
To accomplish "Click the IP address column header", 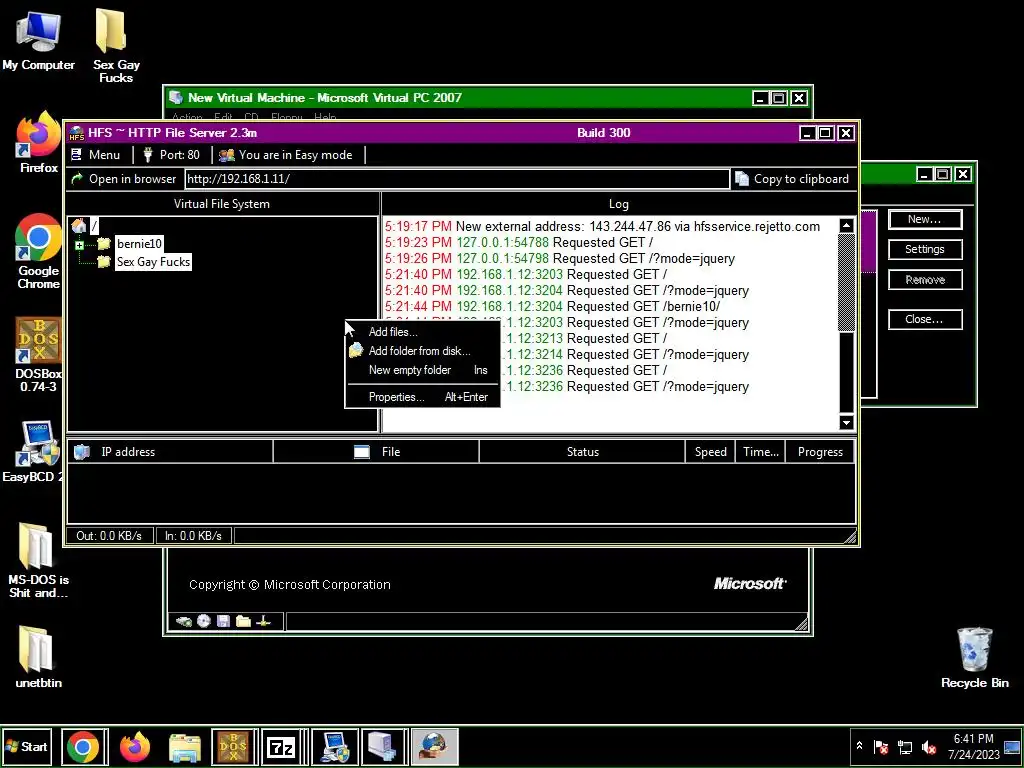I will point(170,452).
